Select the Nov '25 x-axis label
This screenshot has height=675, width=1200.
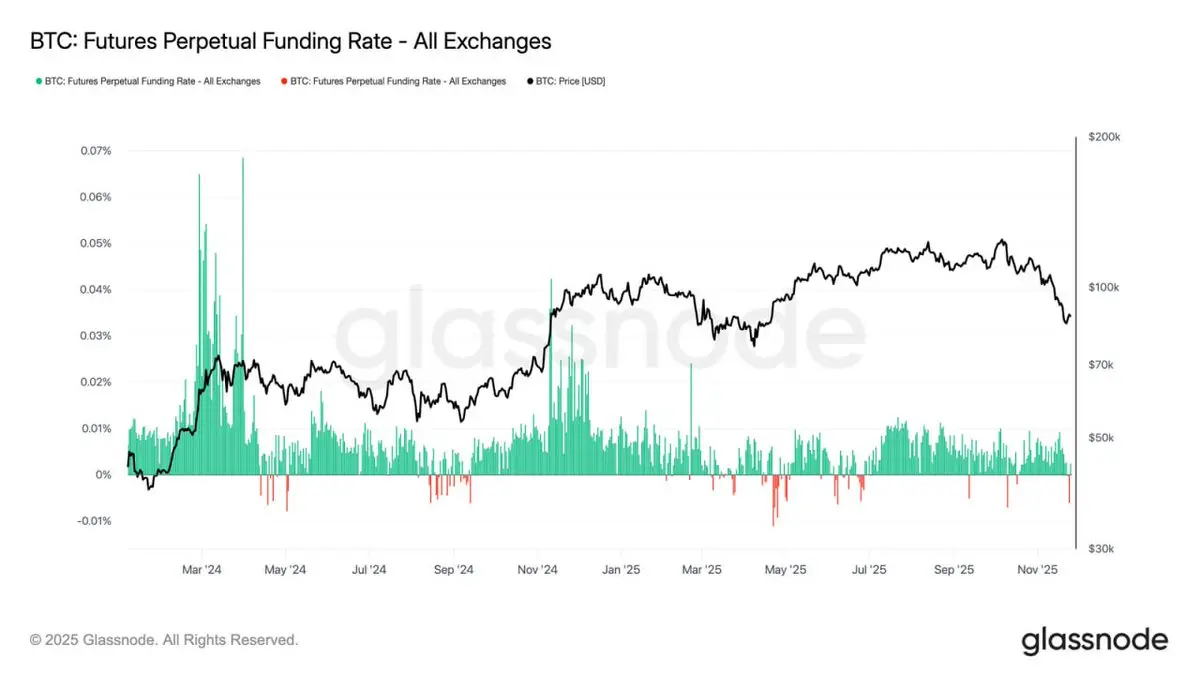click(1037, 570)
